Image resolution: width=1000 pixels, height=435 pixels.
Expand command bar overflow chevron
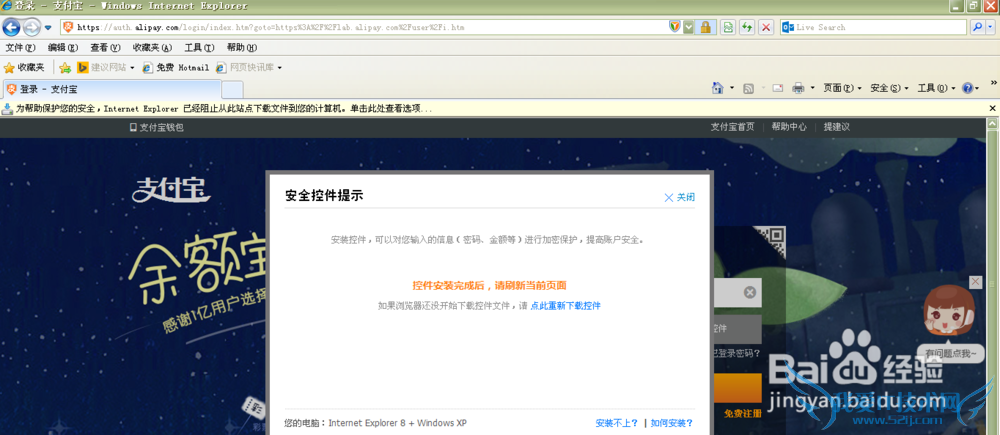tap(993, 82)
